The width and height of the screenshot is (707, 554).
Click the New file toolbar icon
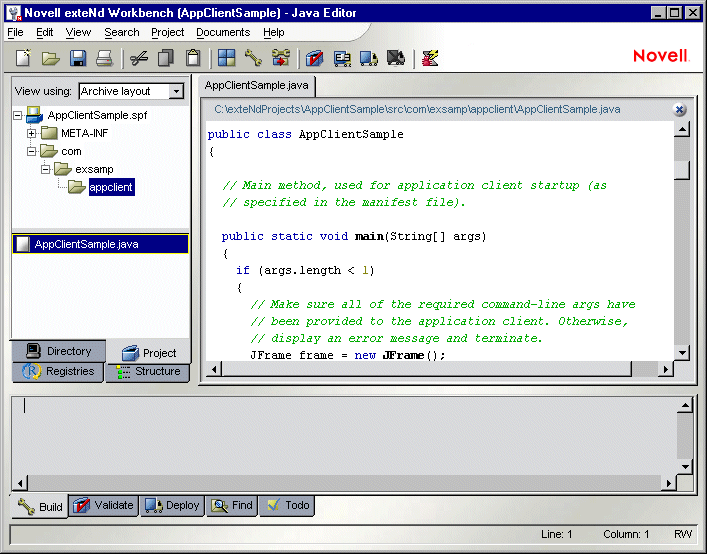[23, 58]
